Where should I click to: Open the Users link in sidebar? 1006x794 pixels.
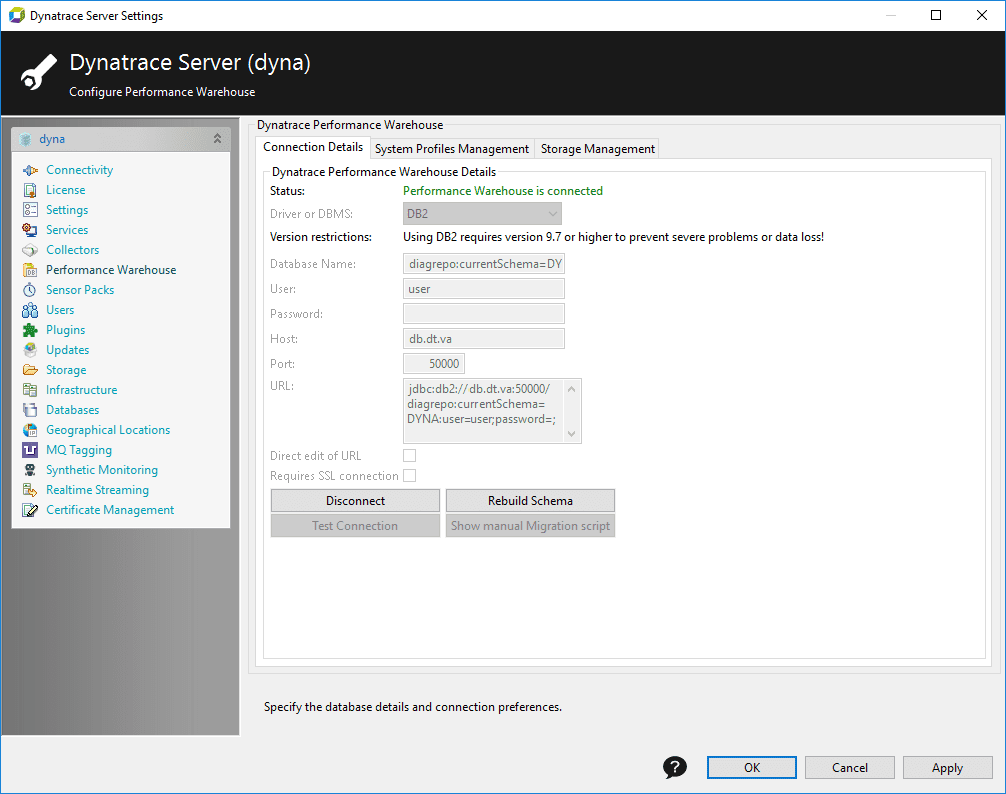(x=60, y=310)
